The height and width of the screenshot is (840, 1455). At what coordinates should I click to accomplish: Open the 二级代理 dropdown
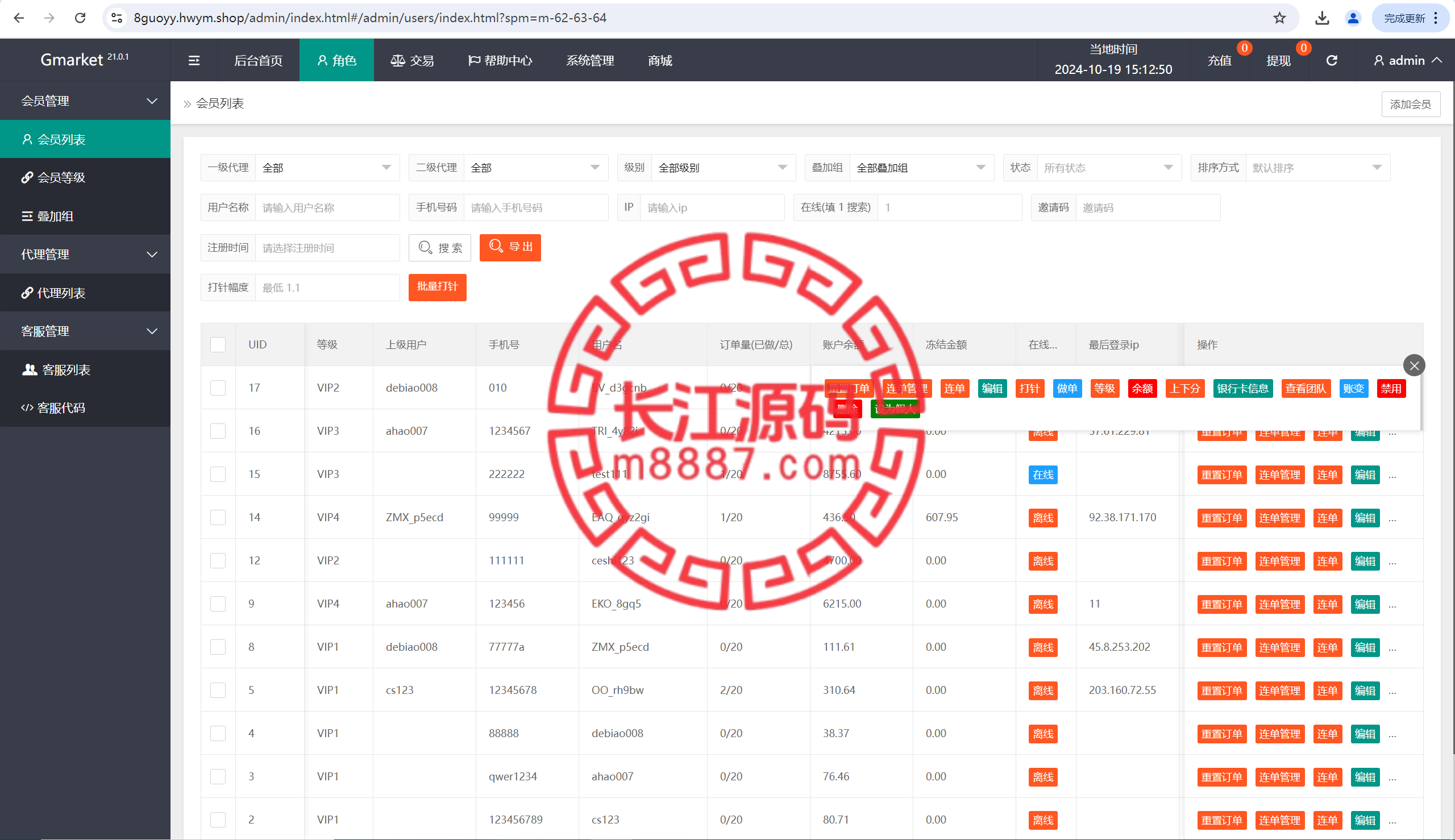pyautogui.click(x=535, y=167)
